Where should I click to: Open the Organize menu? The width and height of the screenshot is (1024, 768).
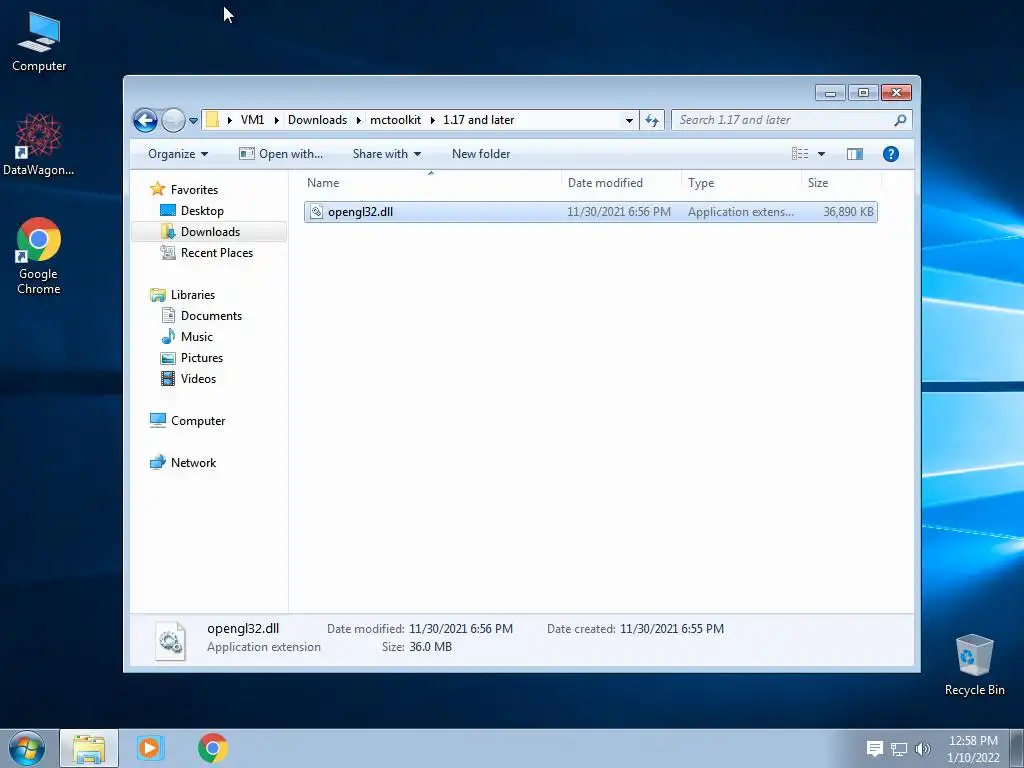[178, 154]
